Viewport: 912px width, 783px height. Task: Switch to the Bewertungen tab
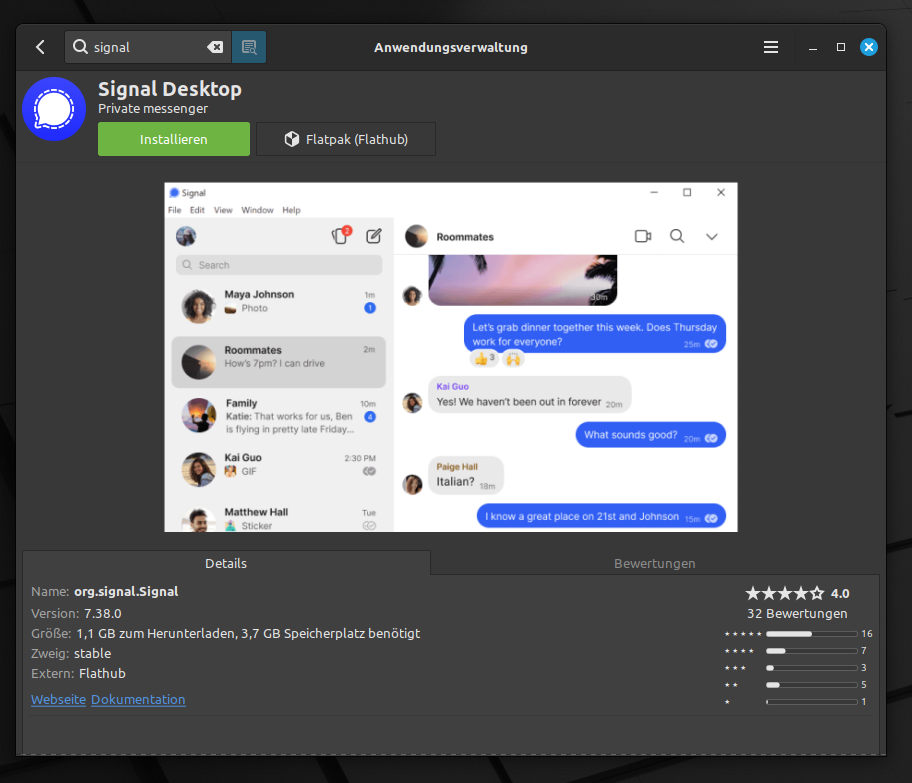point(654,563)
